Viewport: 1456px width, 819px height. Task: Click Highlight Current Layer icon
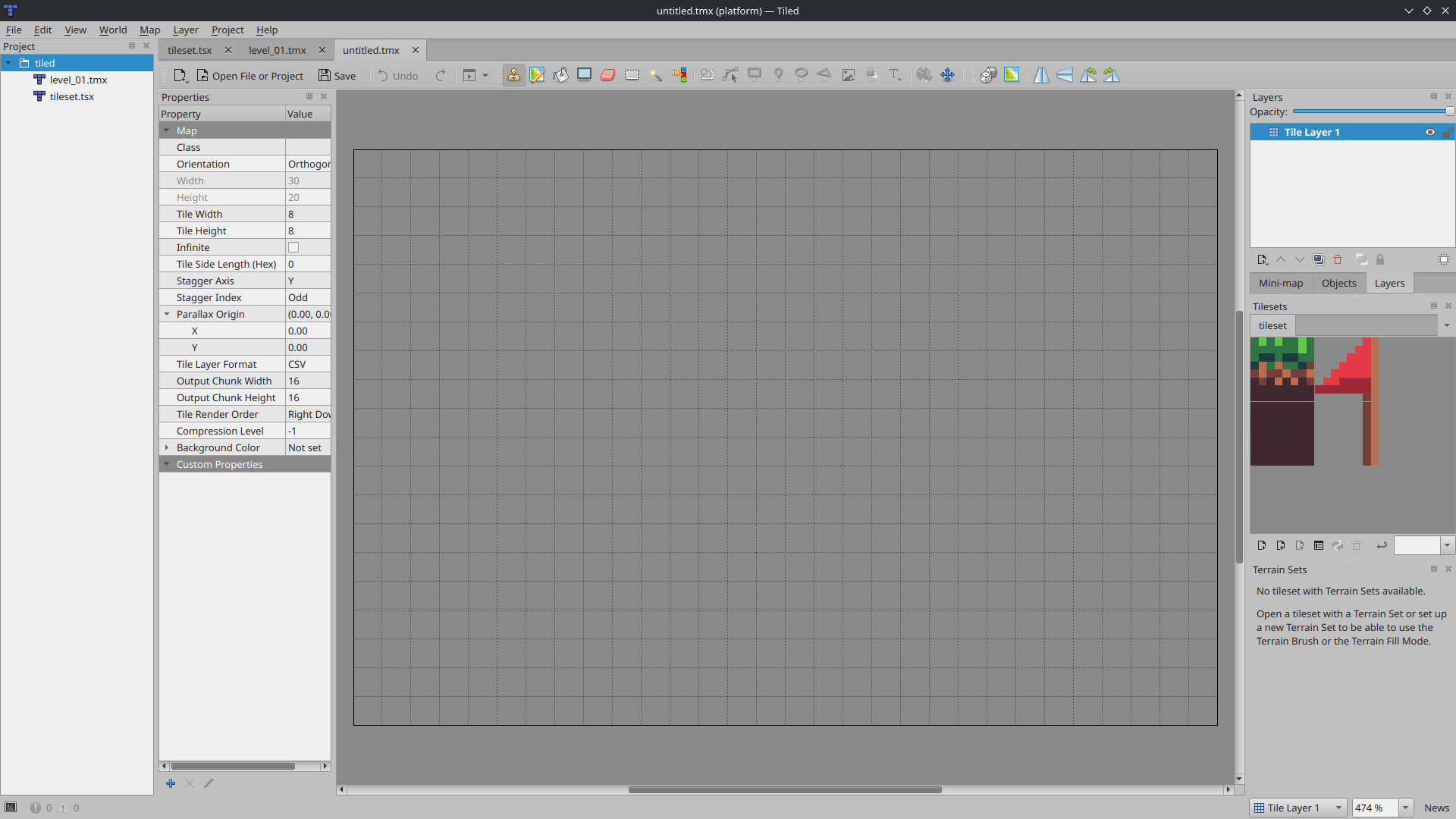tap(1444, 259)
